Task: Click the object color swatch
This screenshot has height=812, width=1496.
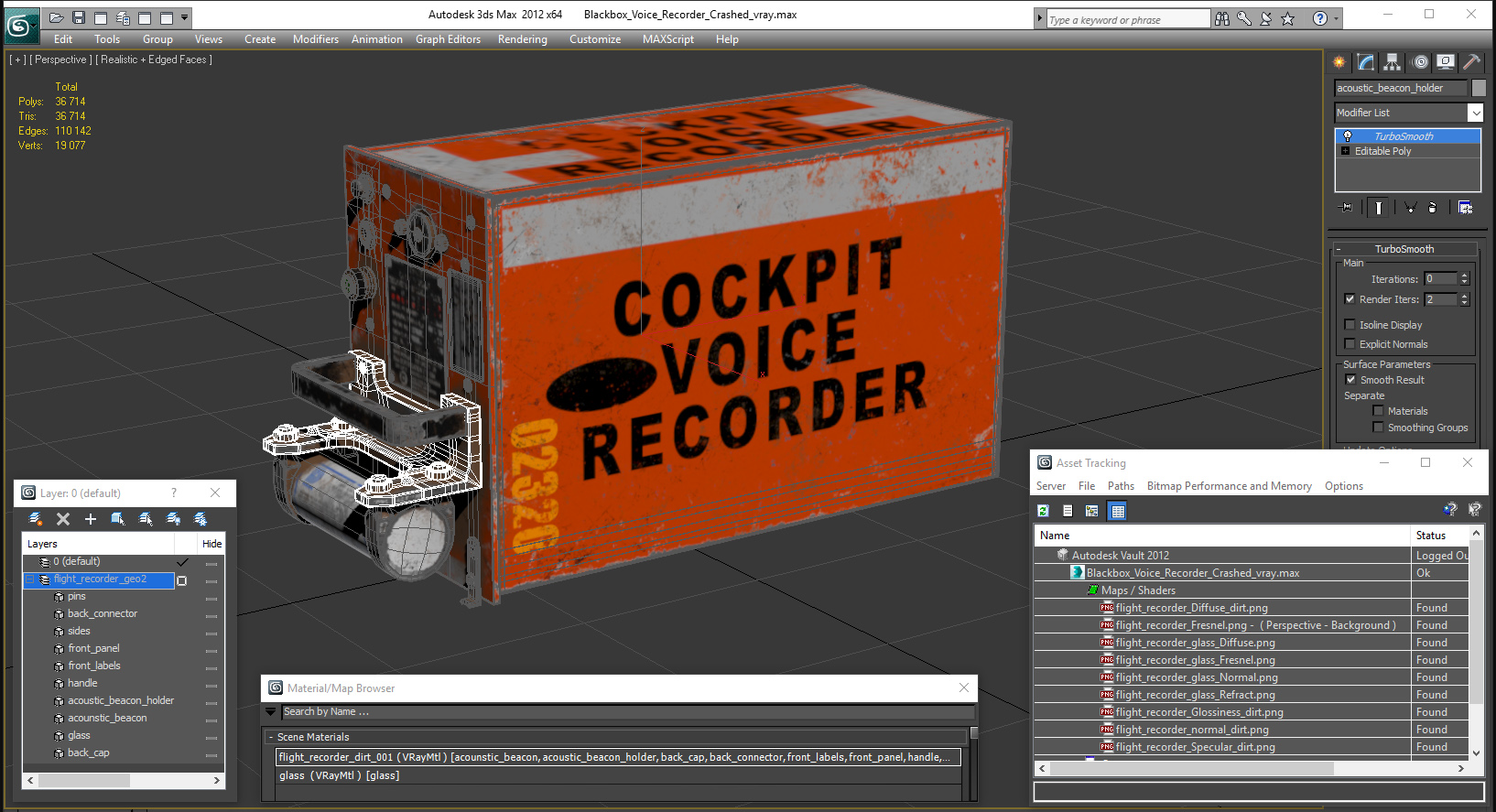Action: pyautogui.click(x=1479, y=88)
